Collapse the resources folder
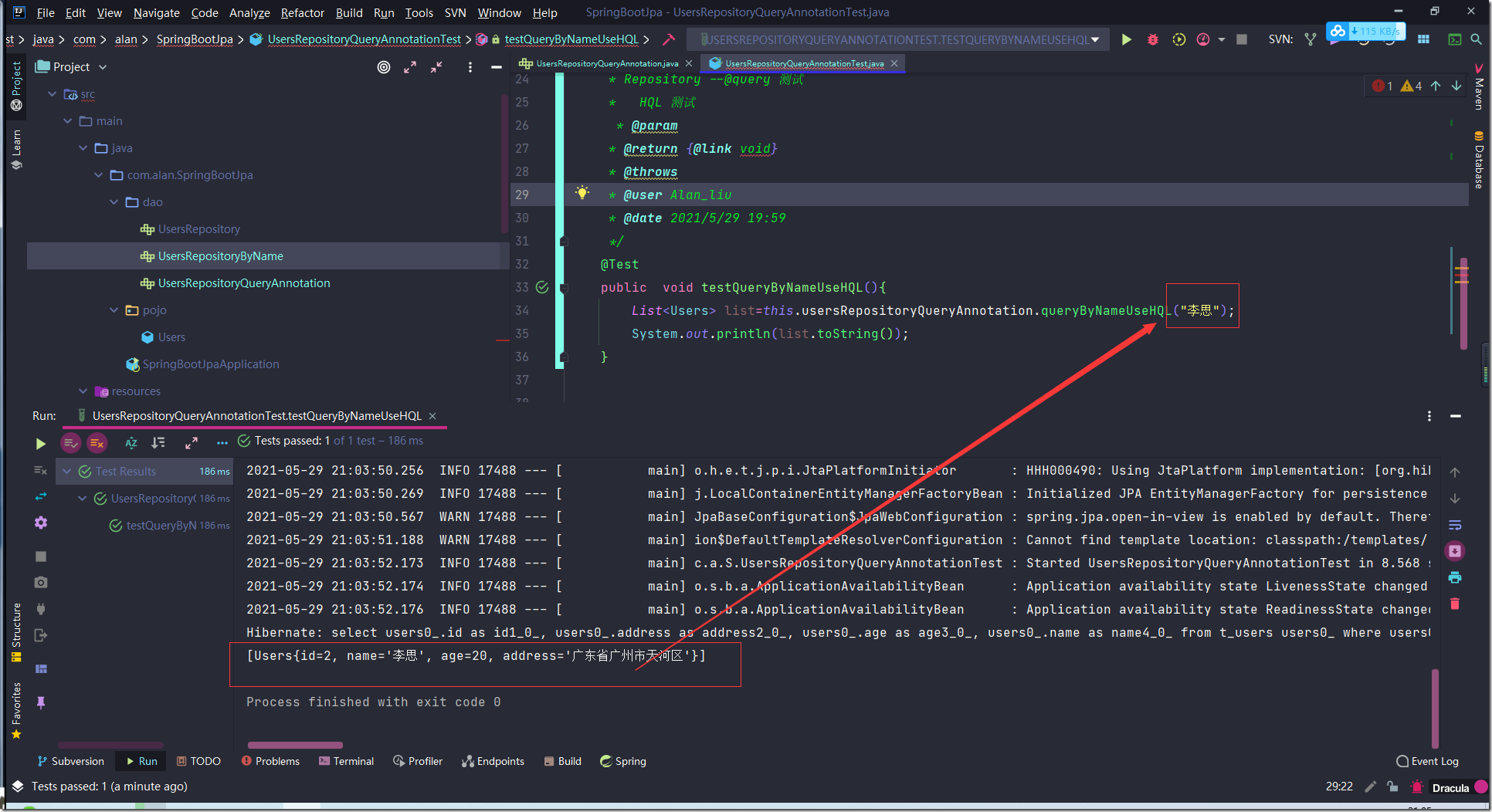 point(83,391)
